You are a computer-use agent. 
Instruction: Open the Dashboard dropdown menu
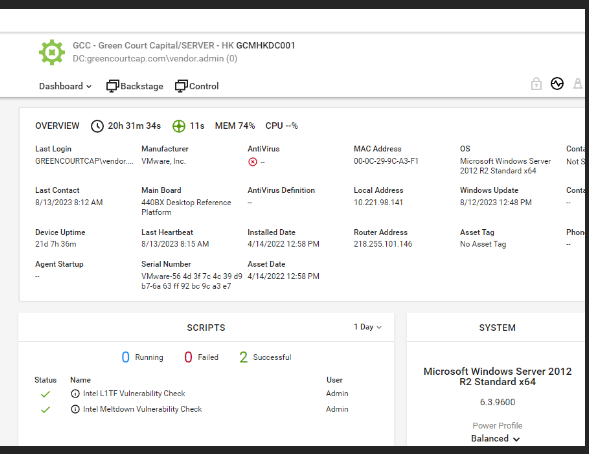pyautogui.click(x=65, y=86)
